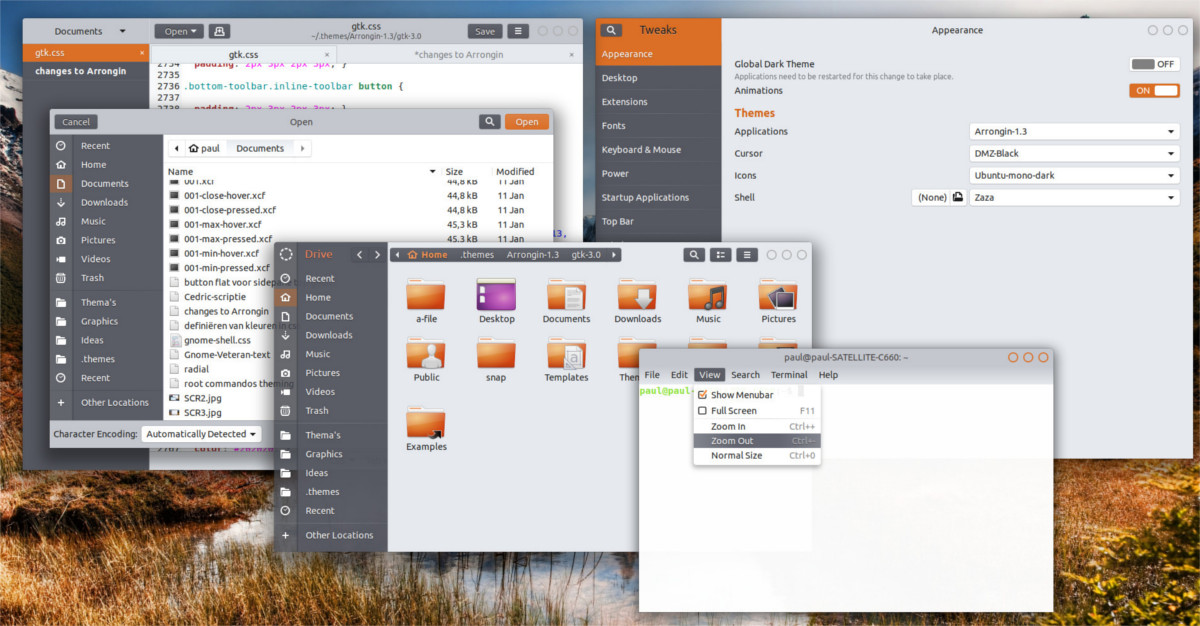Open Documents dropdown in gedit side panel header
This screenshot has width=1200, height=626.
pos(90,31)
